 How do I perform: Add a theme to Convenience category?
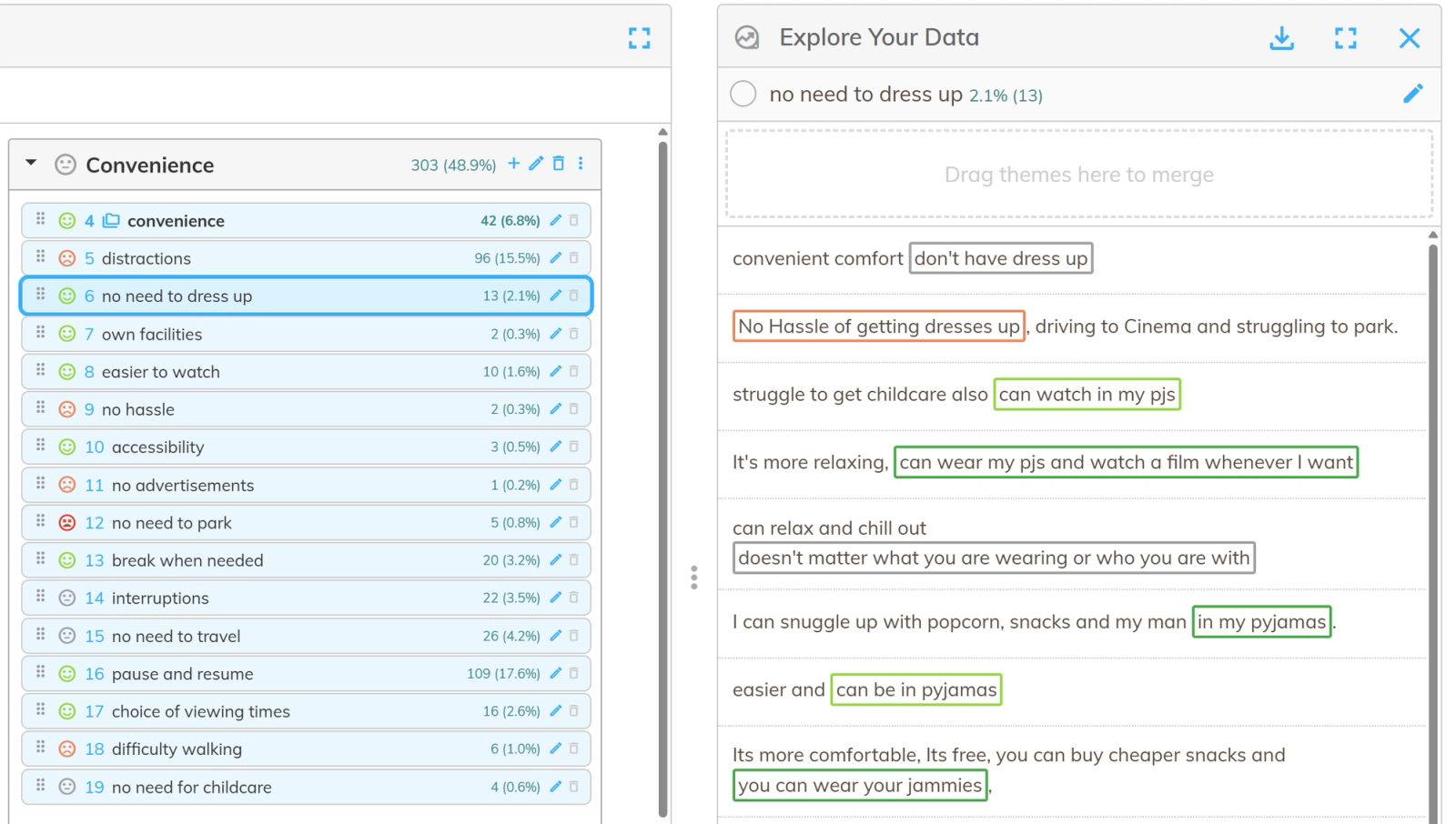pos(513,163)
